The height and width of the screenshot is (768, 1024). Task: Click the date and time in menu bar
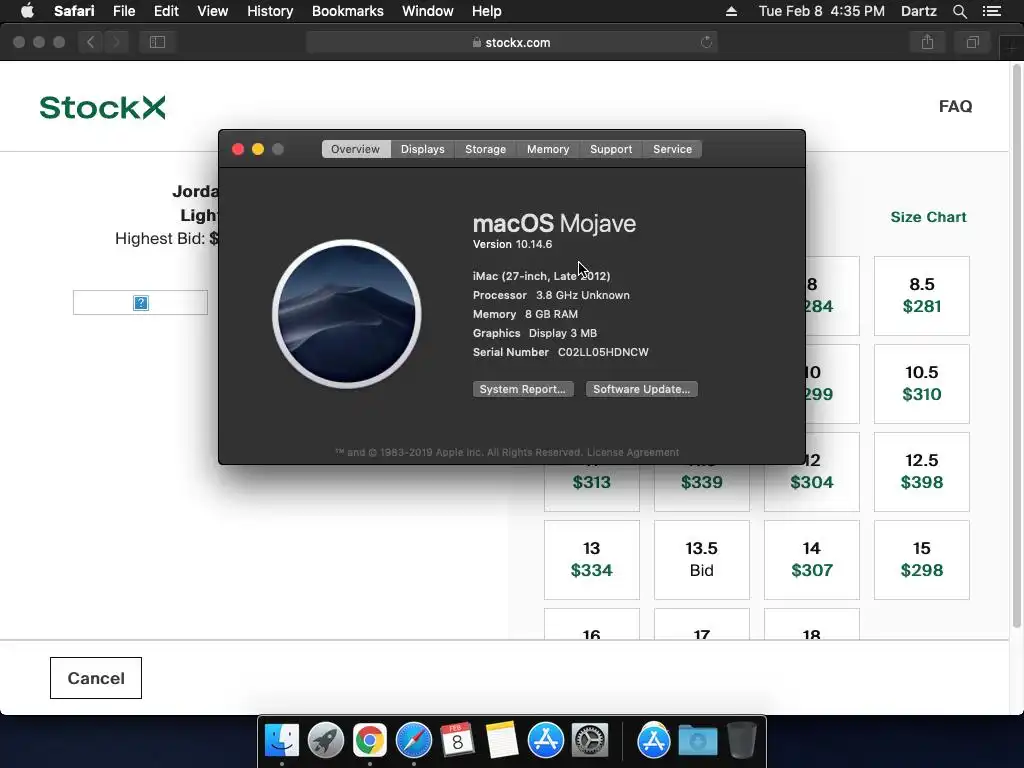click(822, 11)
